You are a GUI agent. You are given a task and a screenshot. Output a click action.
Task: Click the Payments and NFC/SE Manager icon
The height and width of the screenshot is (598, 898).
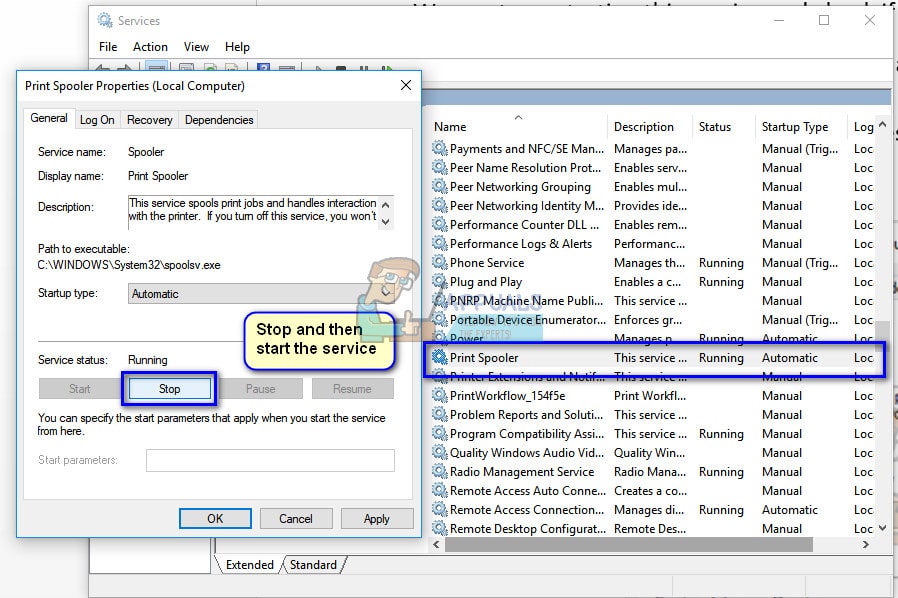coord(439,149)
